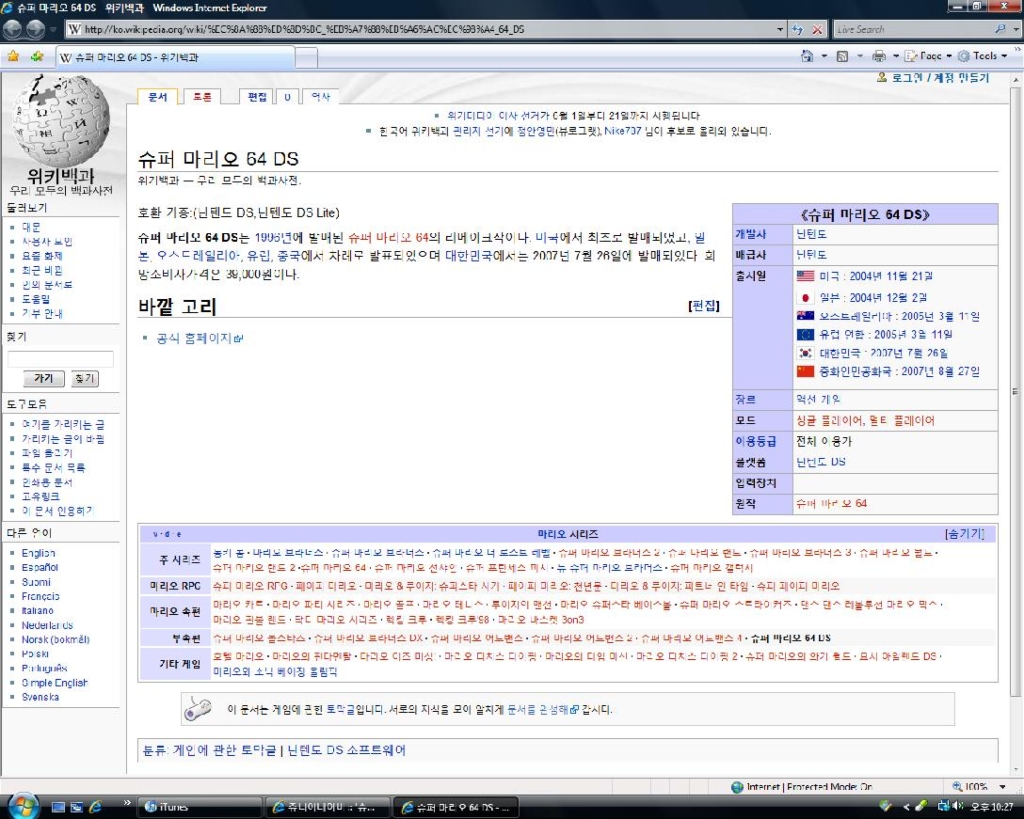Click the page vertical scrollbar
The width and height of the screenshot is (1024, 819).
[x=1015, y=392]
